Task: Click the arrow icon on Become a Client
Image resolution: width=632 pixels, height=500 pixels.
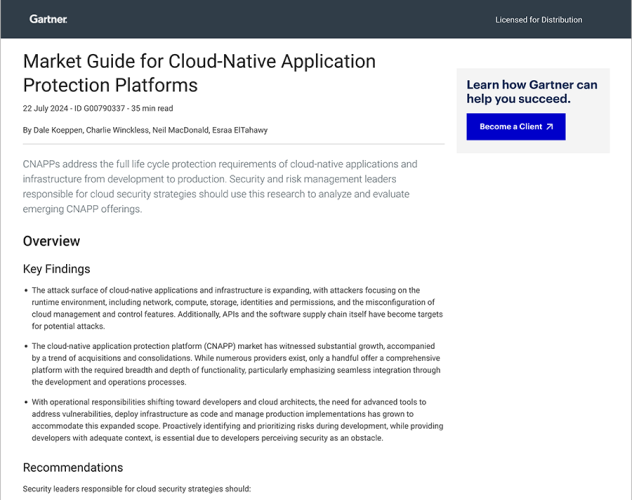Action: tap(549, 127)
